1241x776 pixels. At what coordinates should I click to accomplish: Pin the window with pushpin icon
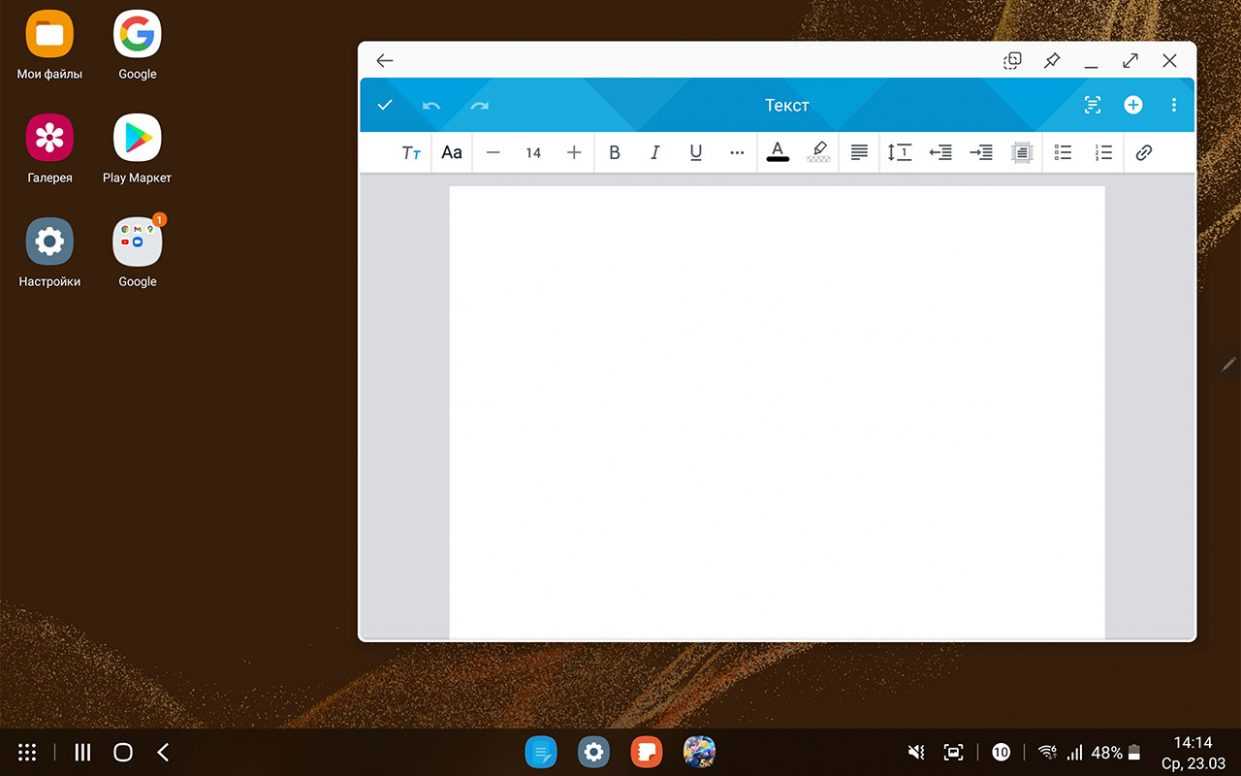tap(1052, 61)
